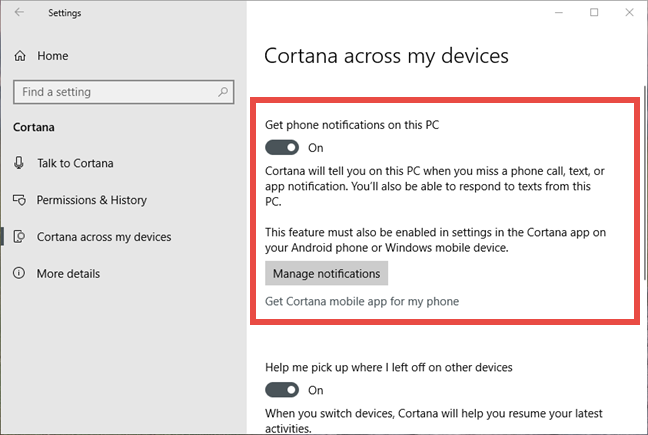Close the Settings window
The height and width of the screenshot is (435, 648).
629,12
